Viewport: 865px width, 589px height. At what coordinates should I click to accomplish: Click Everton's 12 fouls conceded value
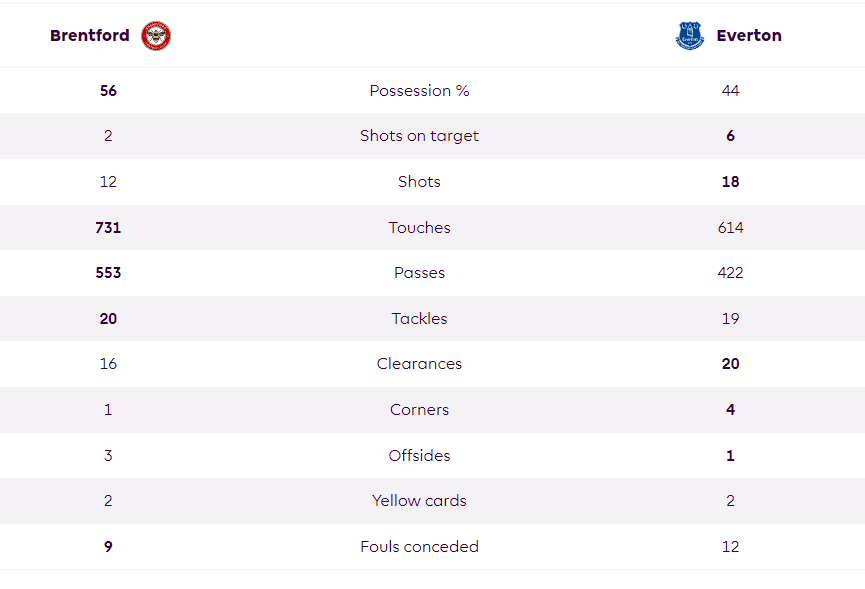pyautogui.click(x=730, y=546)
